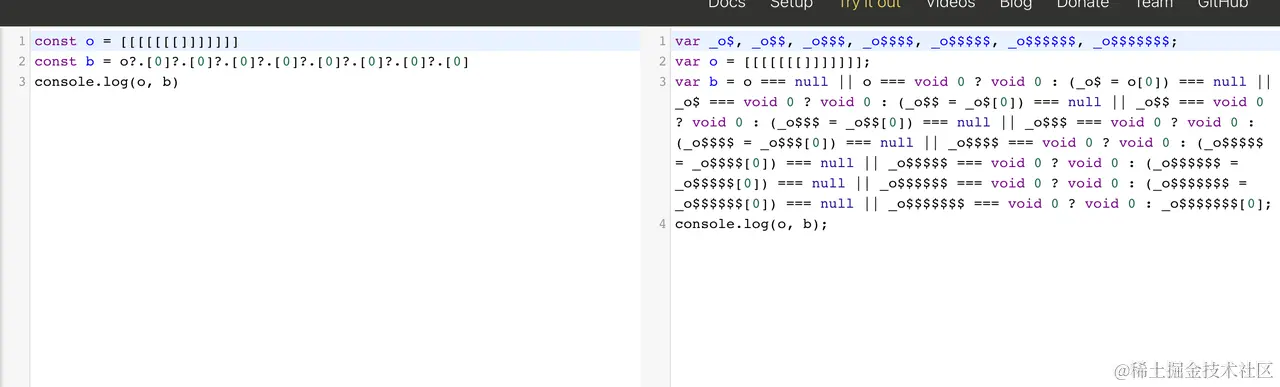Screen dimensions: 1280x387
Task: Select the Try it out tab
Action: click(870, 5)
